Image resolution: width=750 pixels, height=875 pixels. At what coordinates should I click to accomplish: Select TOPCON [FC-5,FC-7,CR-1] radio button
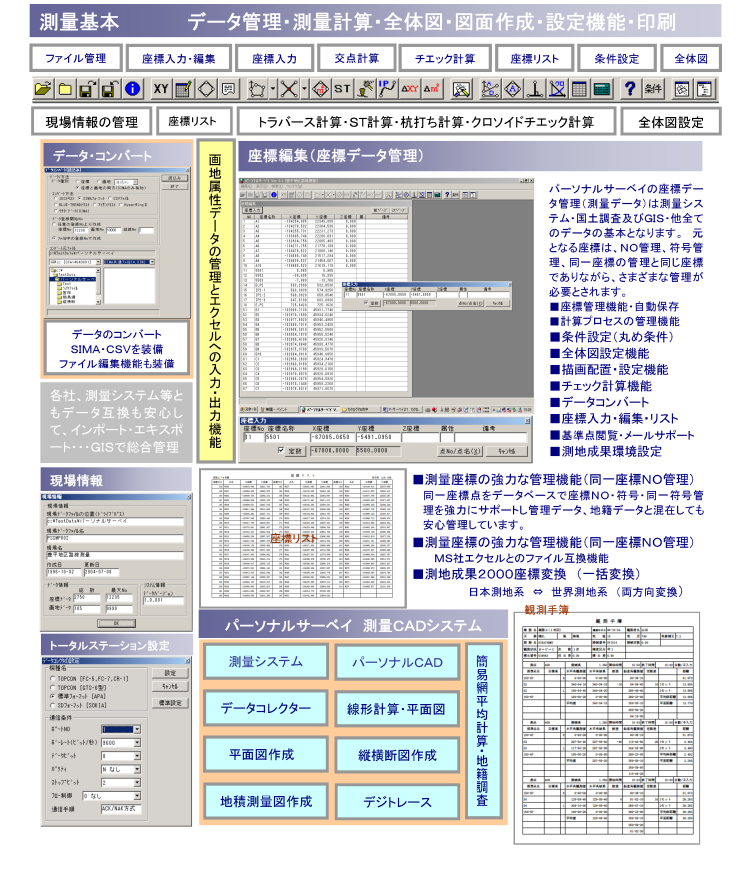pos(53,679)
